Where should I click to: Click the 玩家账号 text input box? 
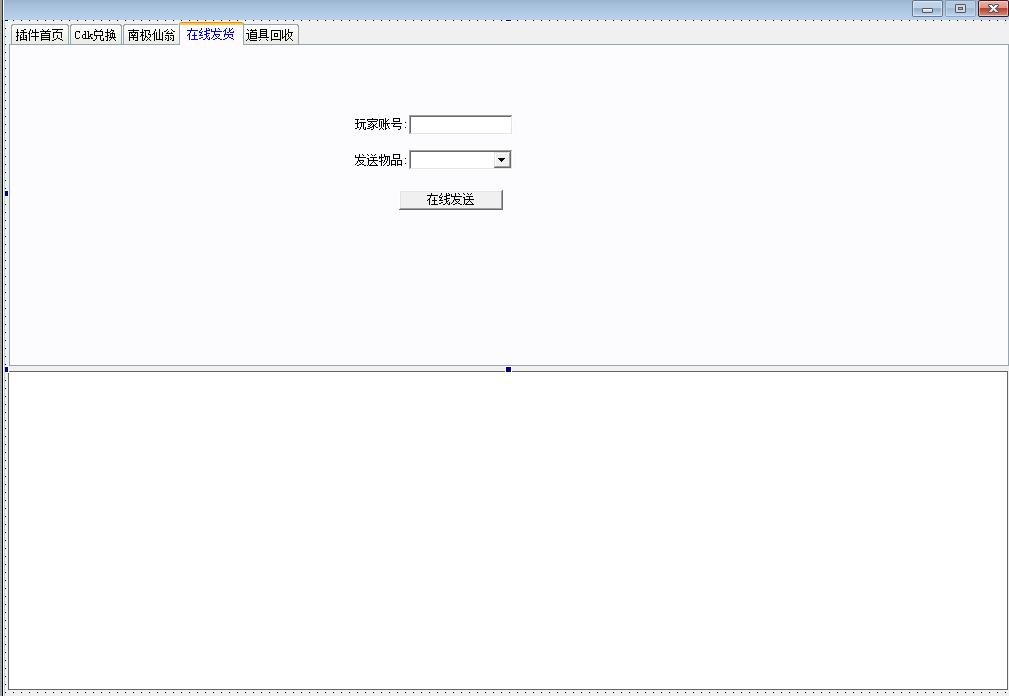point(460,125)
